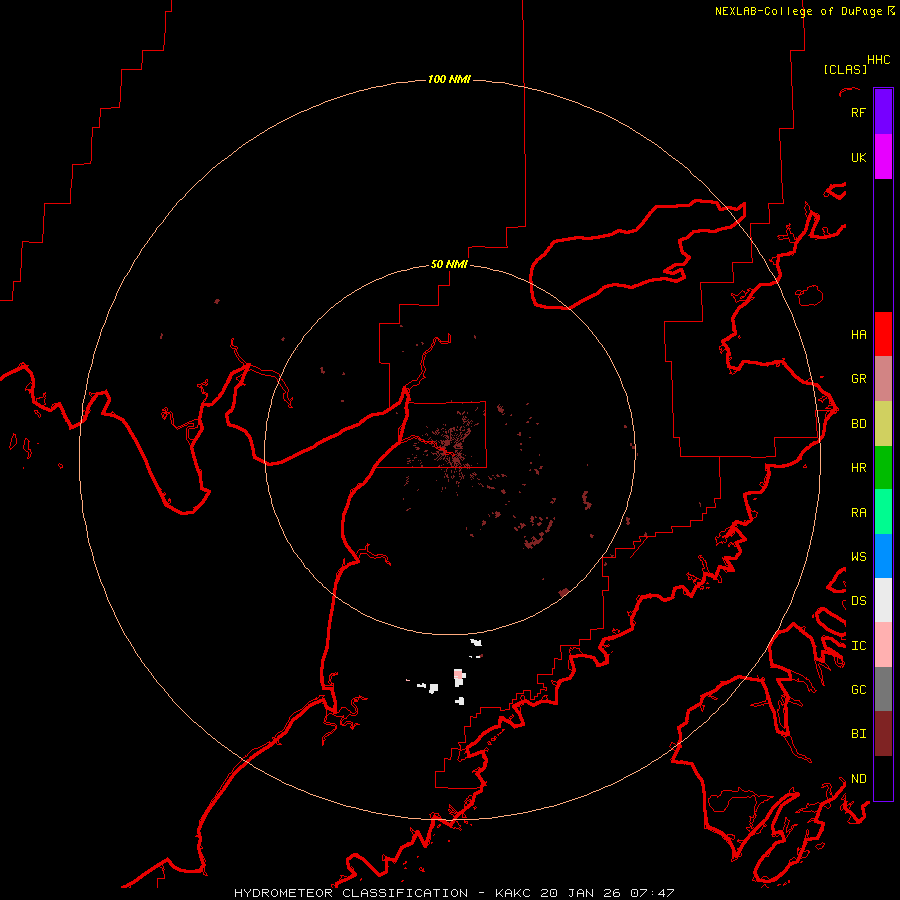Click the BD legend label

point(858,424)
